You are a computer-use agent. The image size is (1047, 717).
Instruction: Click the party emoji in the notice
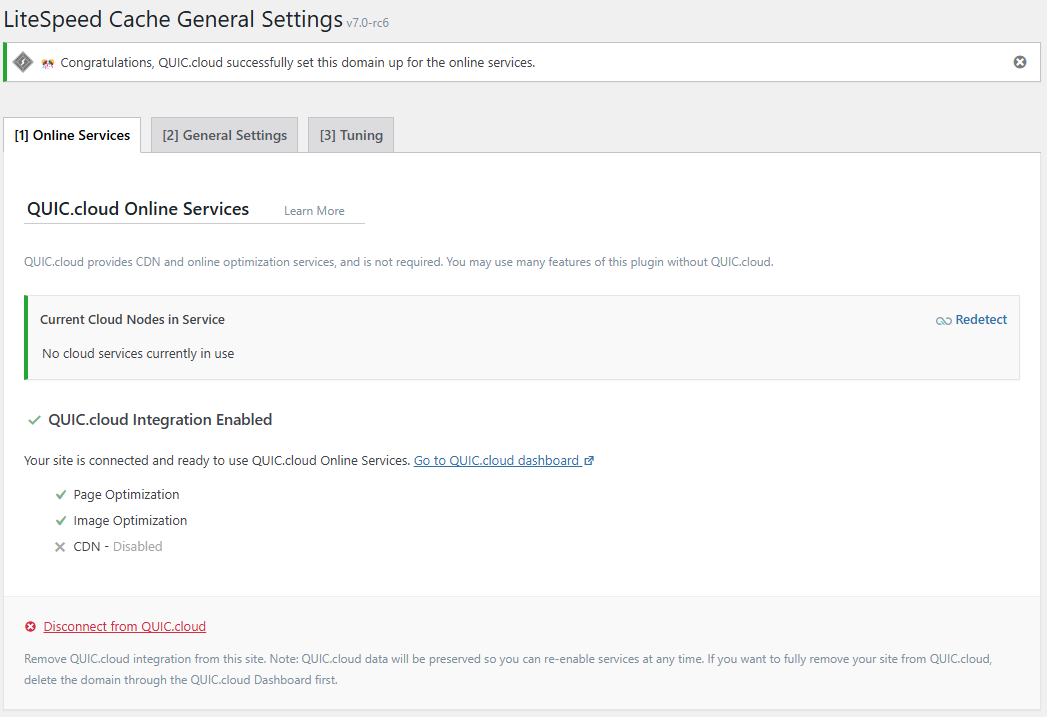click(x=47, y=63)
